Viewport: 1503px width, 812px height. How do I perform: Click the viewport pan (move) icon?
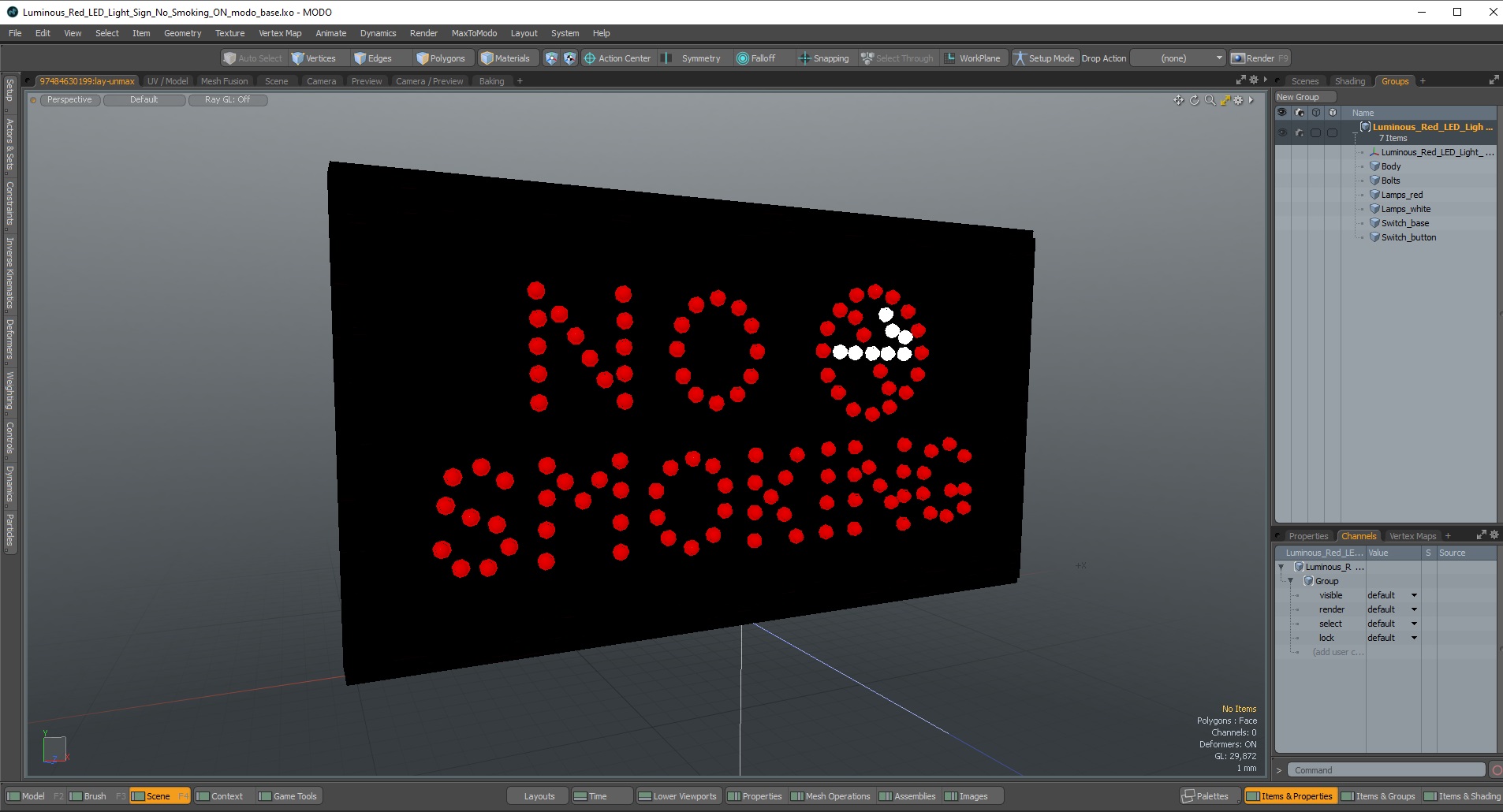pyautogui.click(x=1178, y=100)
